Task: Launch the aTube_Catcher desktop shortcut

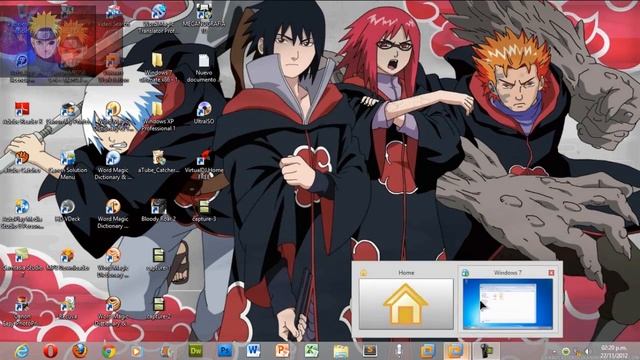Action: (158, 162)
